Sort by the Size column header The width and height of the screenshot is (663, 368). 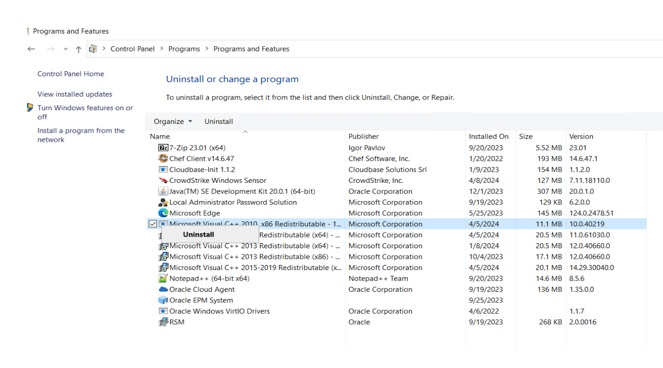coord(526,137)
